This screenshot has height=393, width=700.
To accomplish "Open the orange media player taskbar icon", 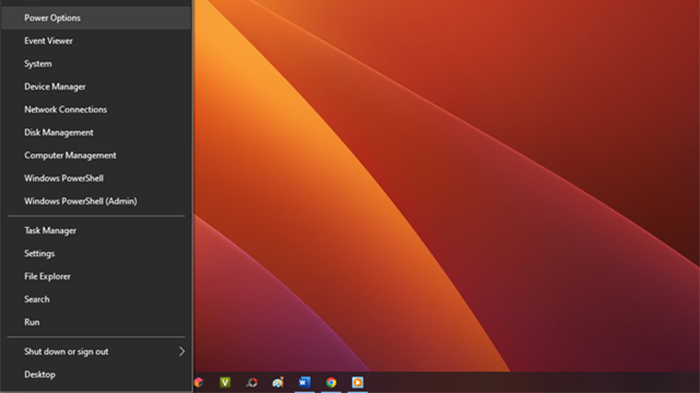I will 358,382.
